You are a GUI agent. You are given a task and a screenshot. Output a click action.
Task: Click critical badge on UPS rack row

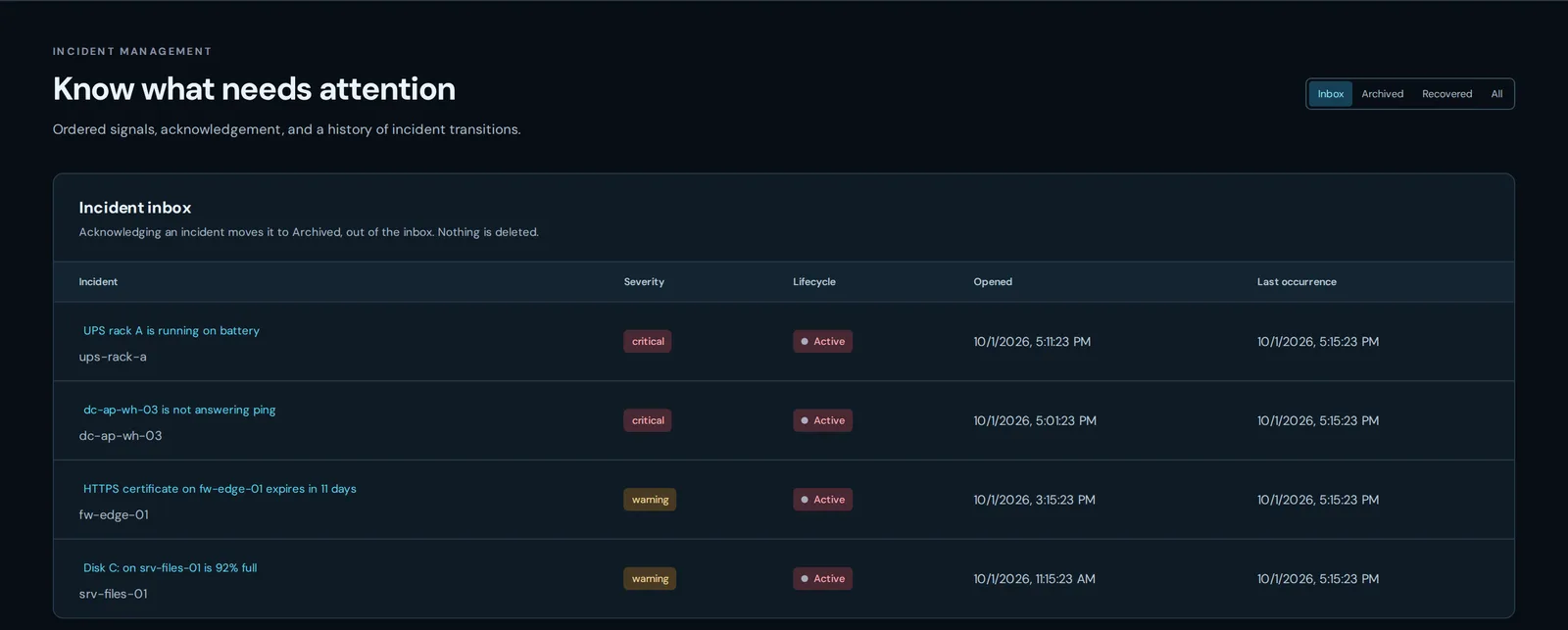point(648,342)
